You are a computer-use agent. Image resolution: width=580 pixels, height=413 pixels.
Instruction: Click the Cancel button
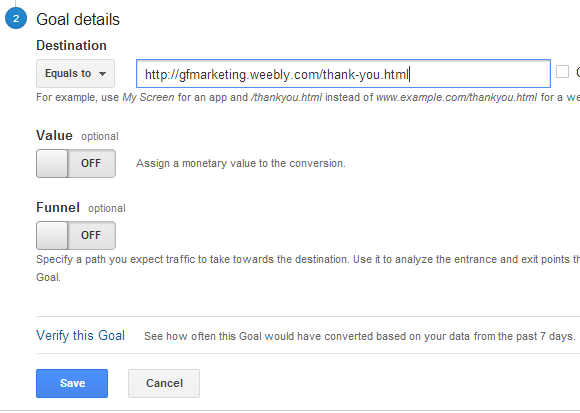[x=164, y=383]
